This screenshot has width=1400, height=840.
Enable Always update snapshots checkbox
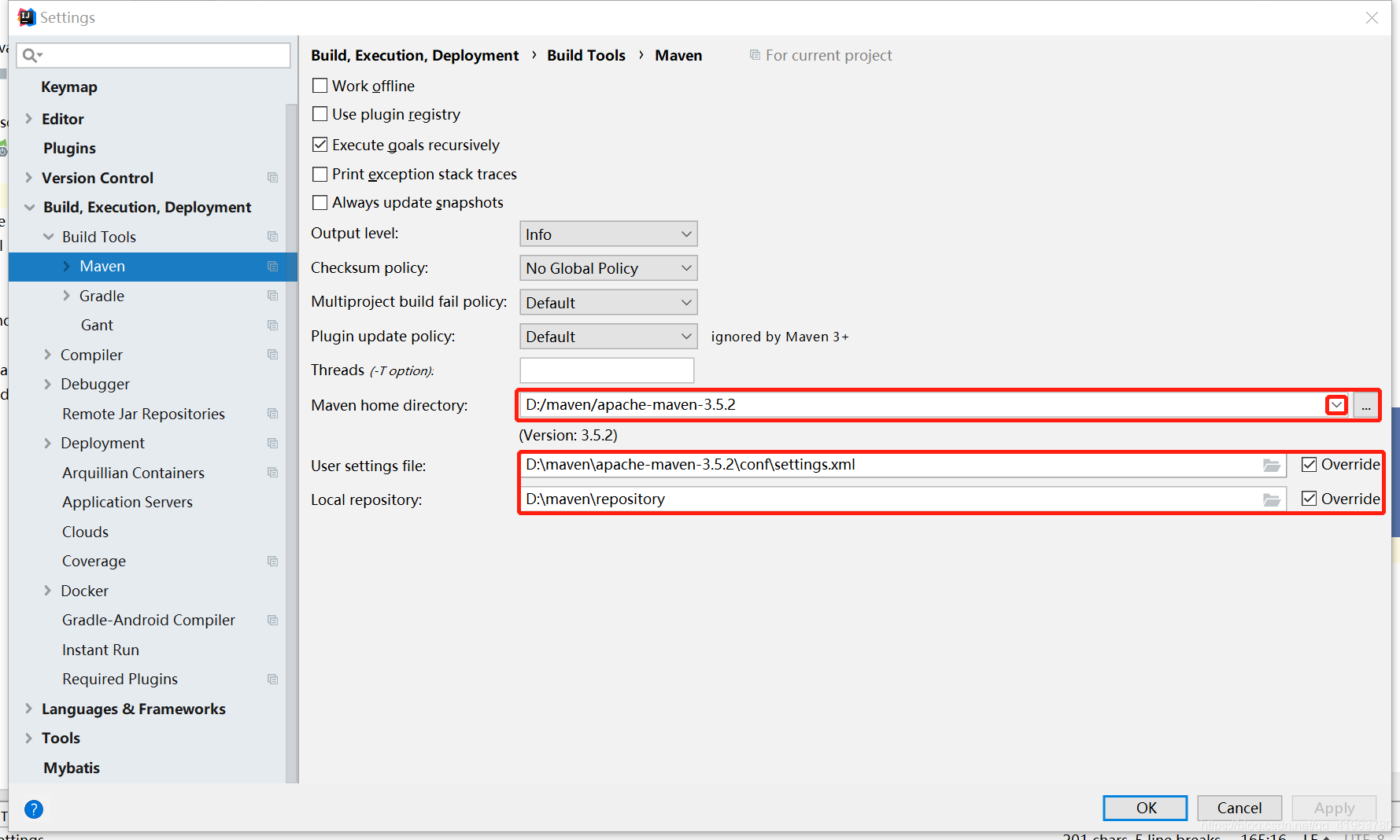(x=320, y=203)
